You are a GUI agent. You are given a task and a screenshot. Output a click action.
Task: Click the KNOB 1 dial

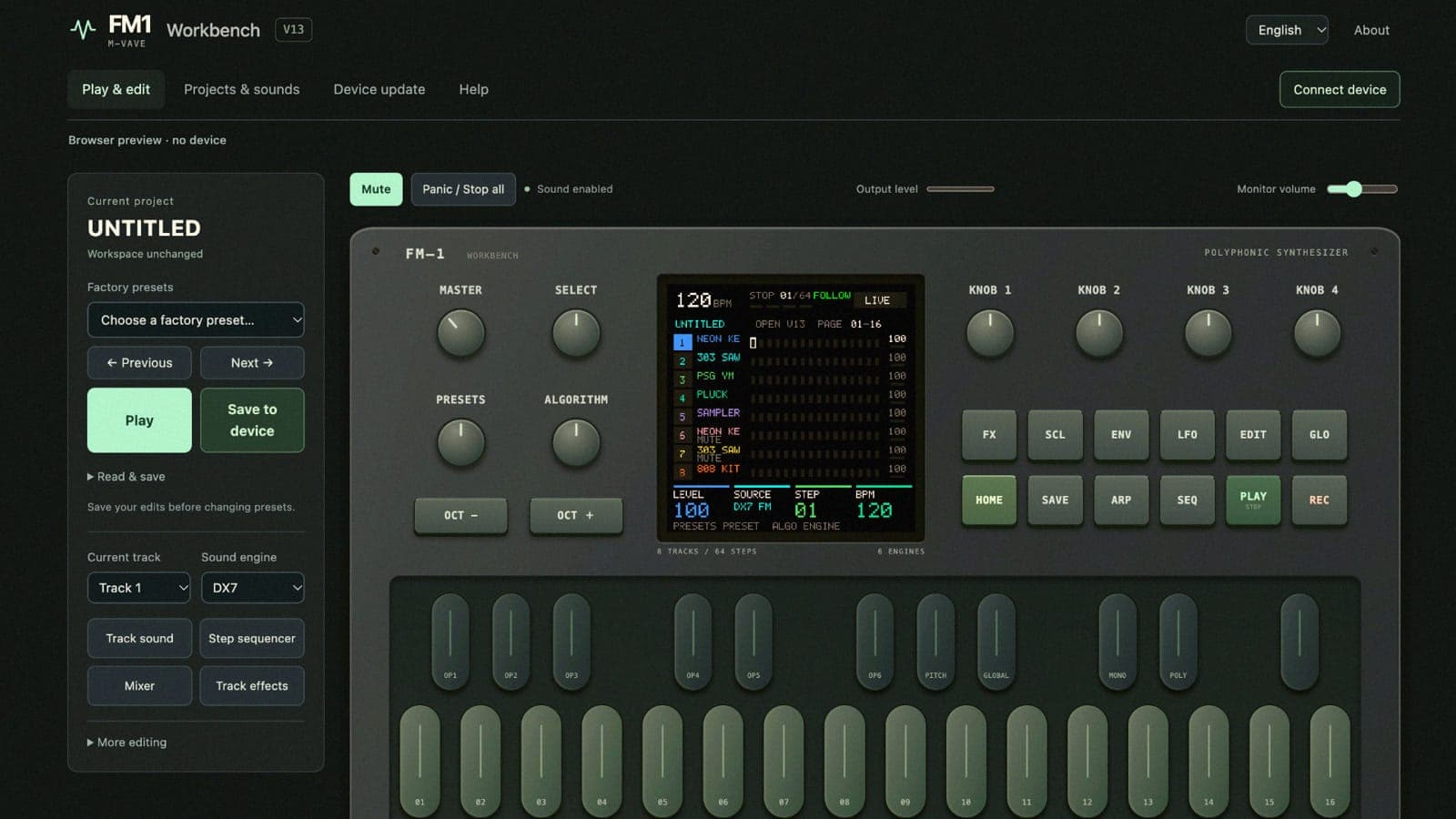(x=990, y=333)
